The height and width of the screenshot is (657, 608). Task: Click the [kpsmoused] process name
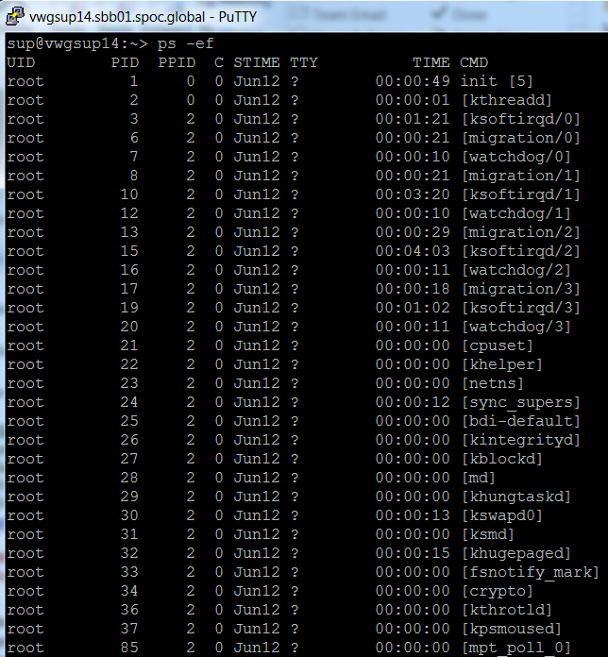coord(511,629)
